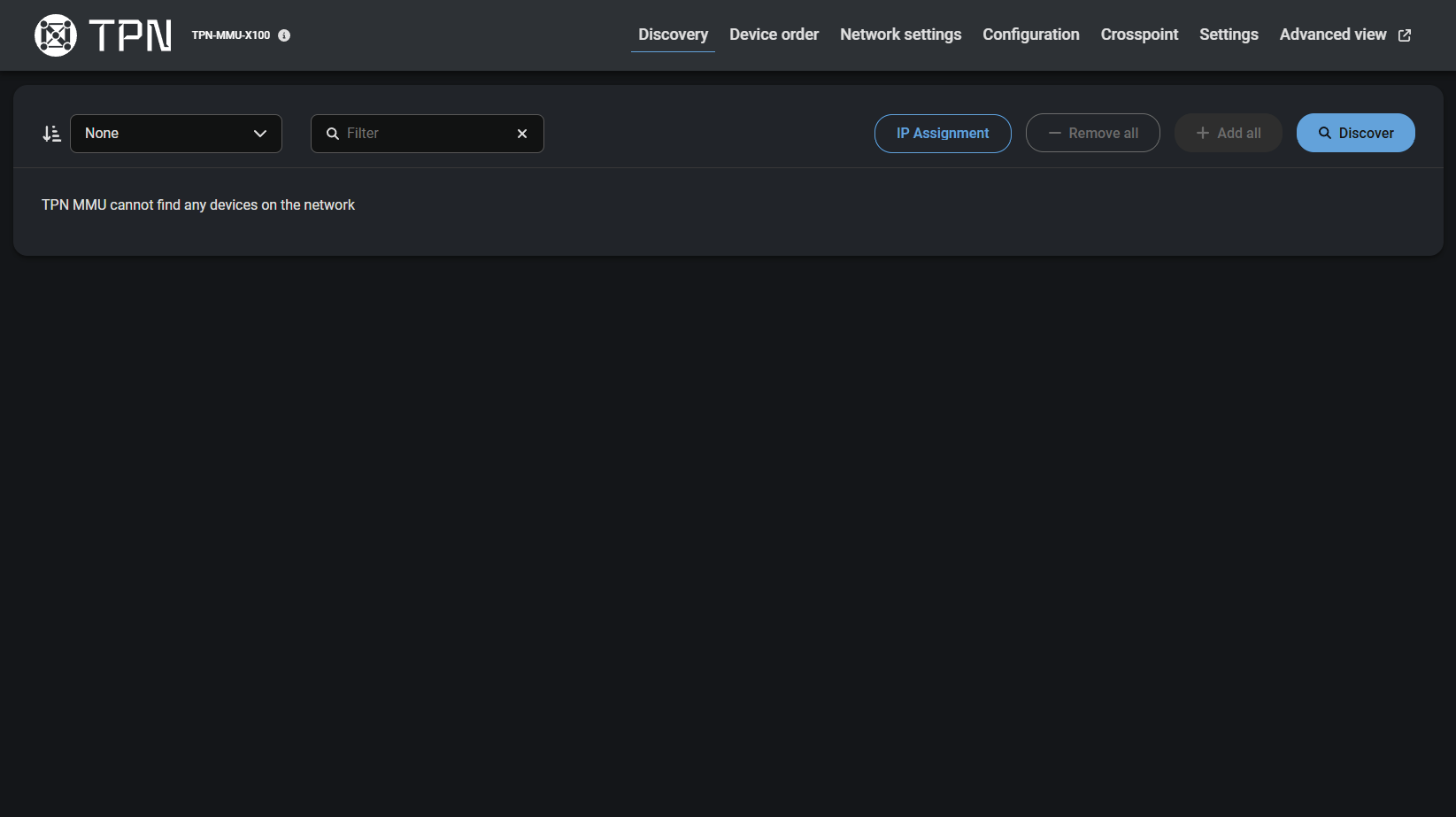Open the Configuration tab
Viewport: 1456px width, 817px height.
[1030, 35]
